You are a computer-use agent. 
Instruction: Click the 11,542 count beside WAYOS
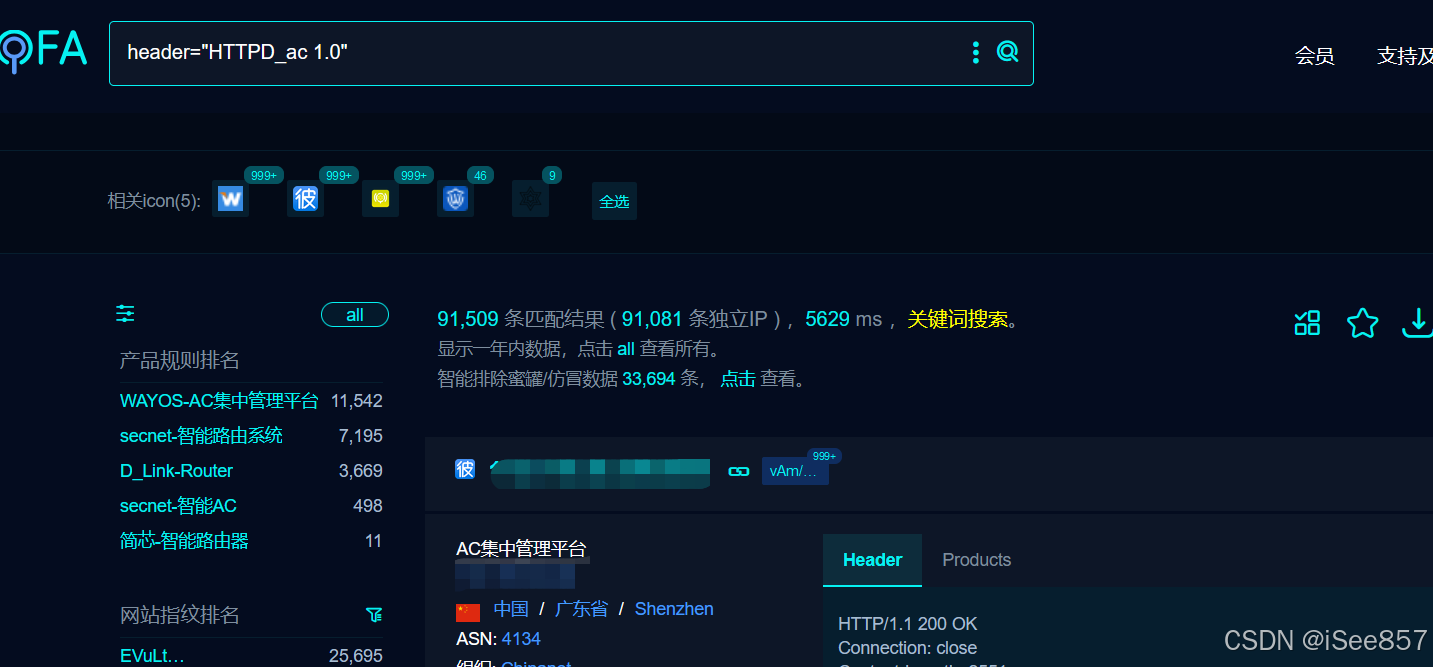point(357,401)
